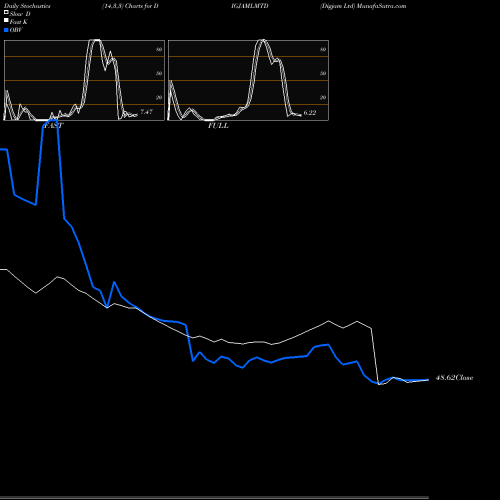Click the OBV legend label
Viewport: 500px width, 500px height.
click(16, 30)
